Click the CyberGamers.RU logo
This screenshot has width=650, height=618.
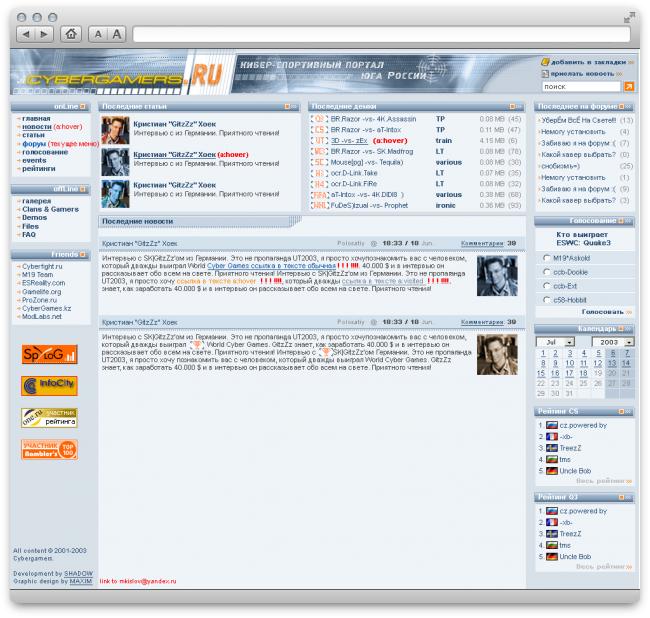124,75
